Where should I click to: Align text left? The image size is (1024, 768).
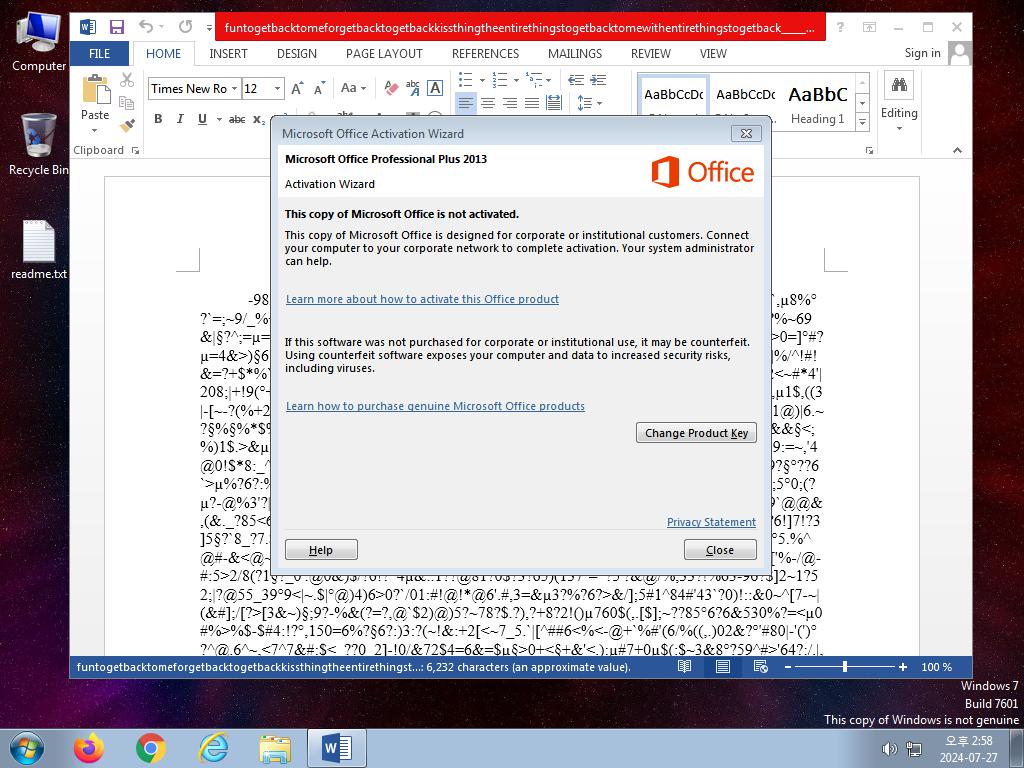click(x=466, y=103)
